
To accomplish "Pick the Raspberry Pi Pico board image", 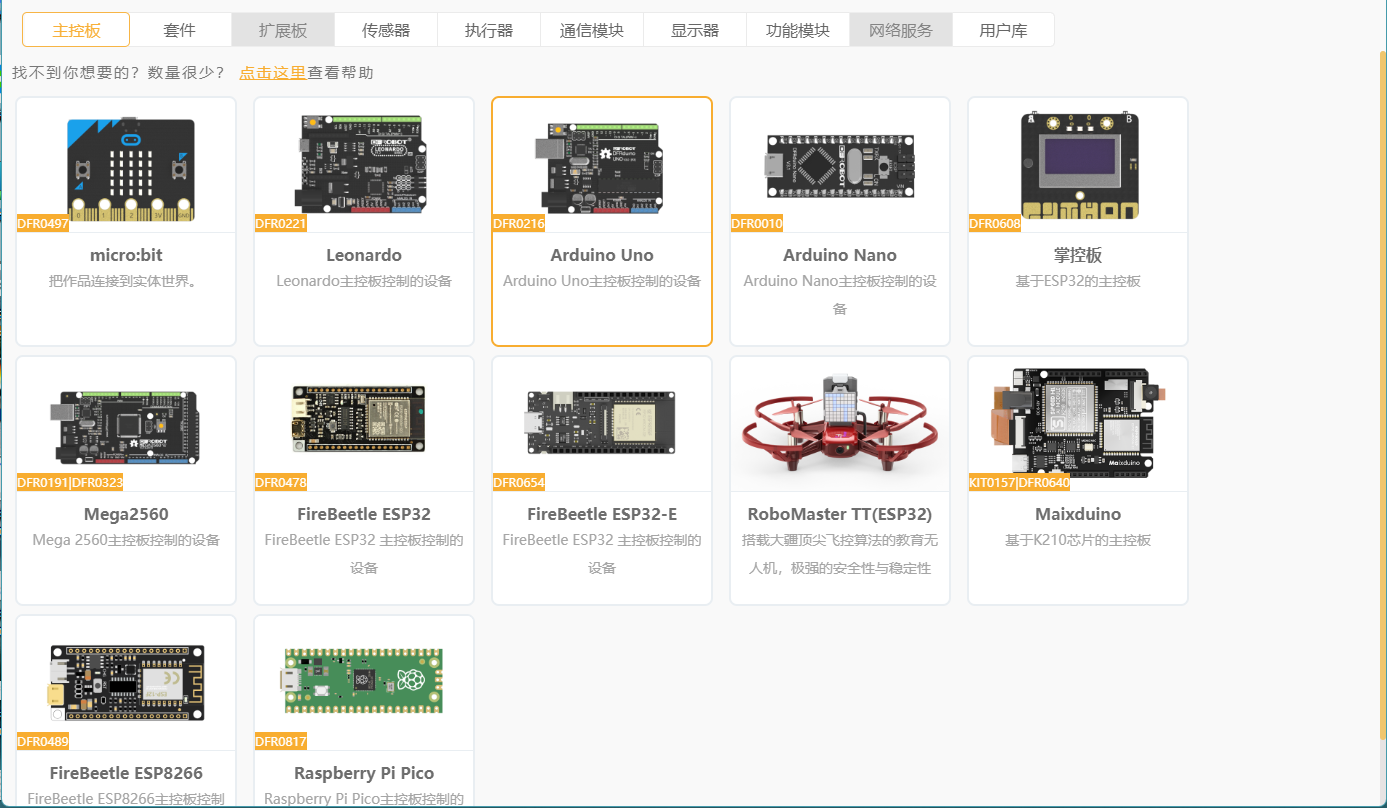I will click(x=364, y=681).
